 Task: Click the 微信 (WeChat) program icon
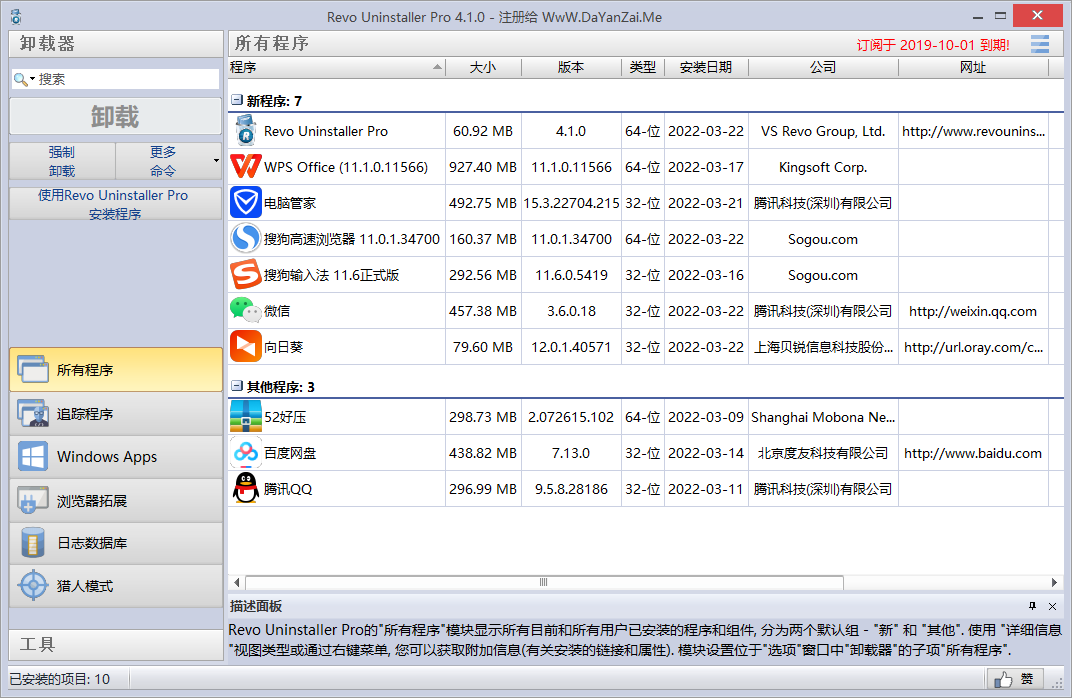pyautogui.click(x=245, y=311)
